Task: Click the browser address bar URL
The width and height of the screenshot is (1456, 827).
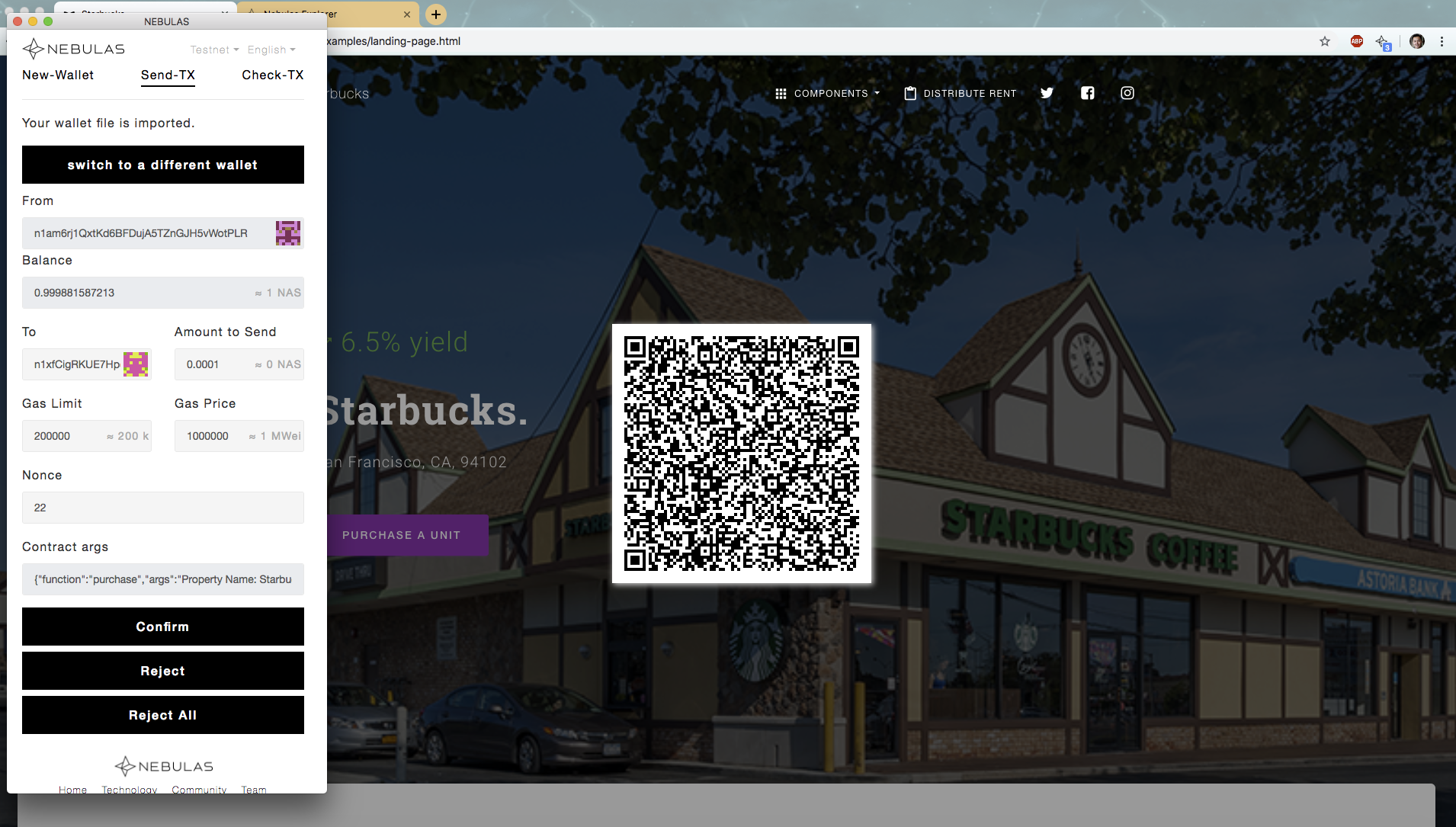Action: 393,41
